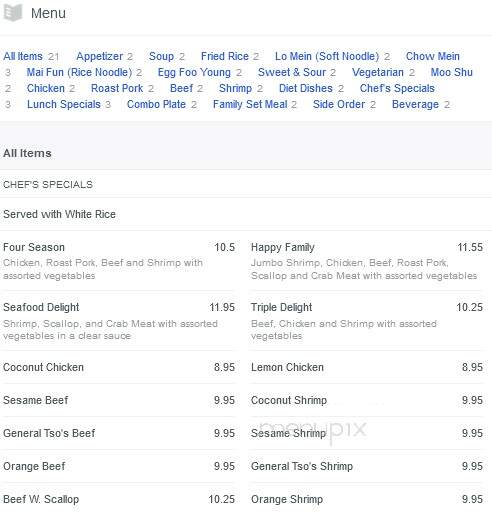Switch to the Chef's Specials category
This screenshot has height=512, width=492.
[x=397, y=88]
